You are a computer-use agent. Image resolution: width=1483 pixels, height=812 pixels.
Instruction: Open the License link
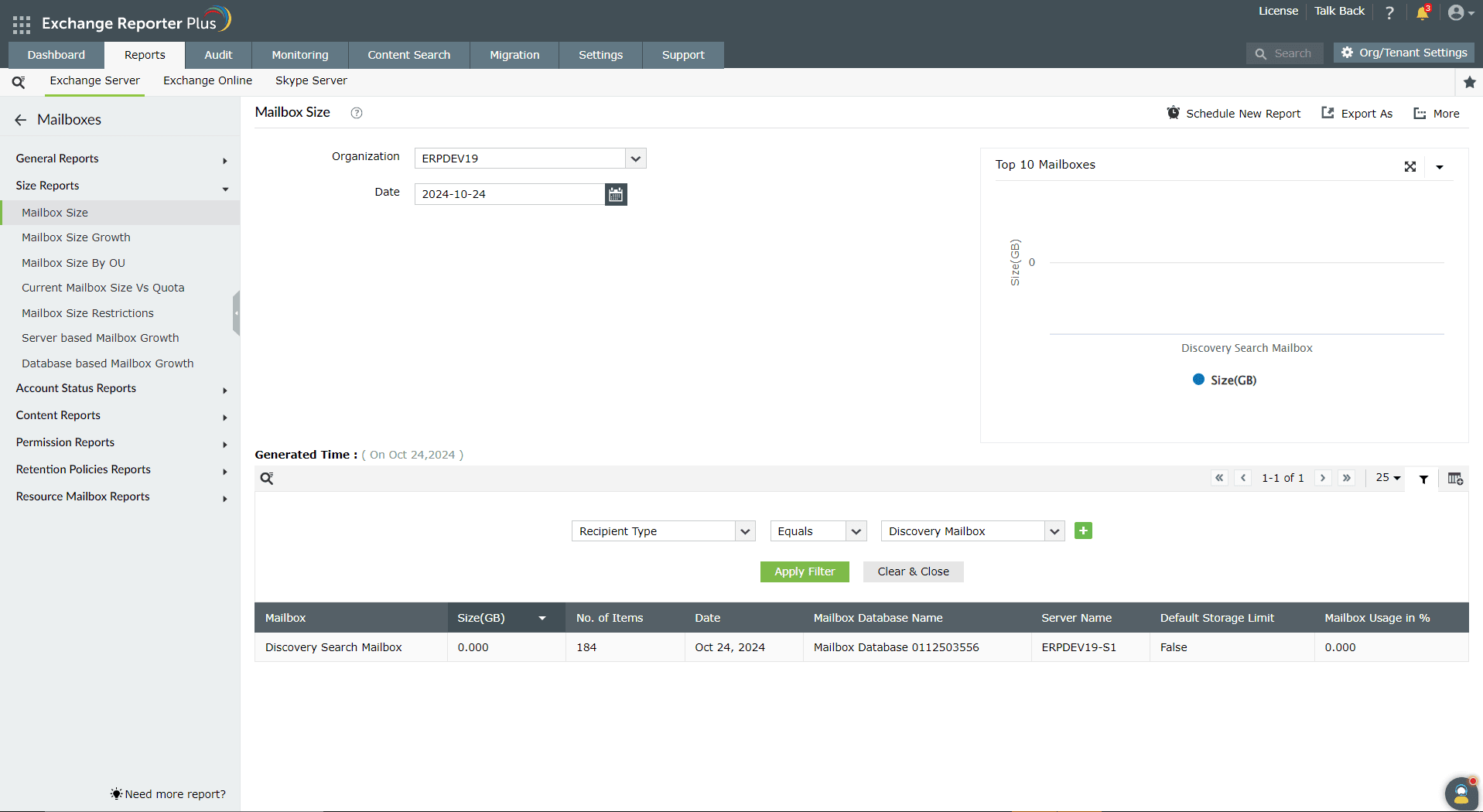tap(1278, 11)
